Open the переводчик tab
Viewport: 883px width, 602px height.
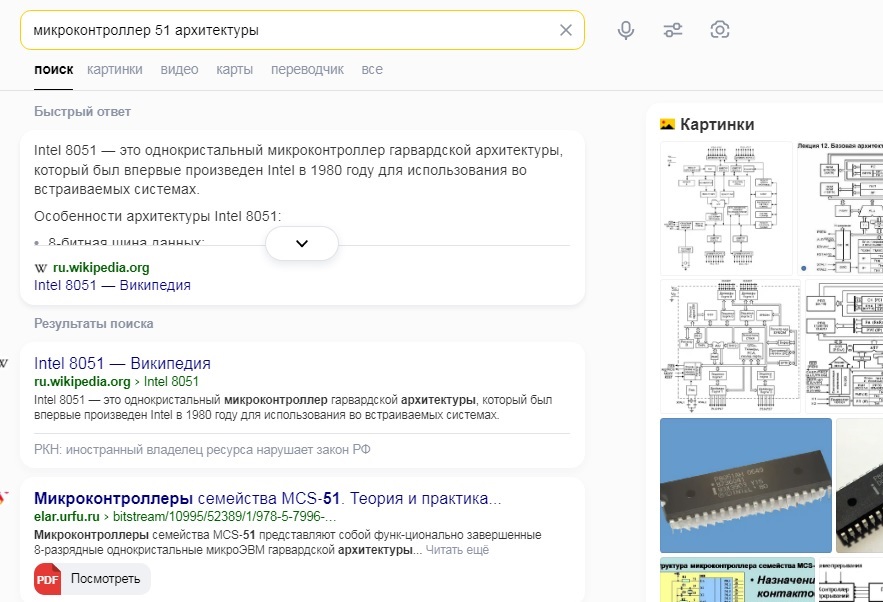tap(307, 69)
